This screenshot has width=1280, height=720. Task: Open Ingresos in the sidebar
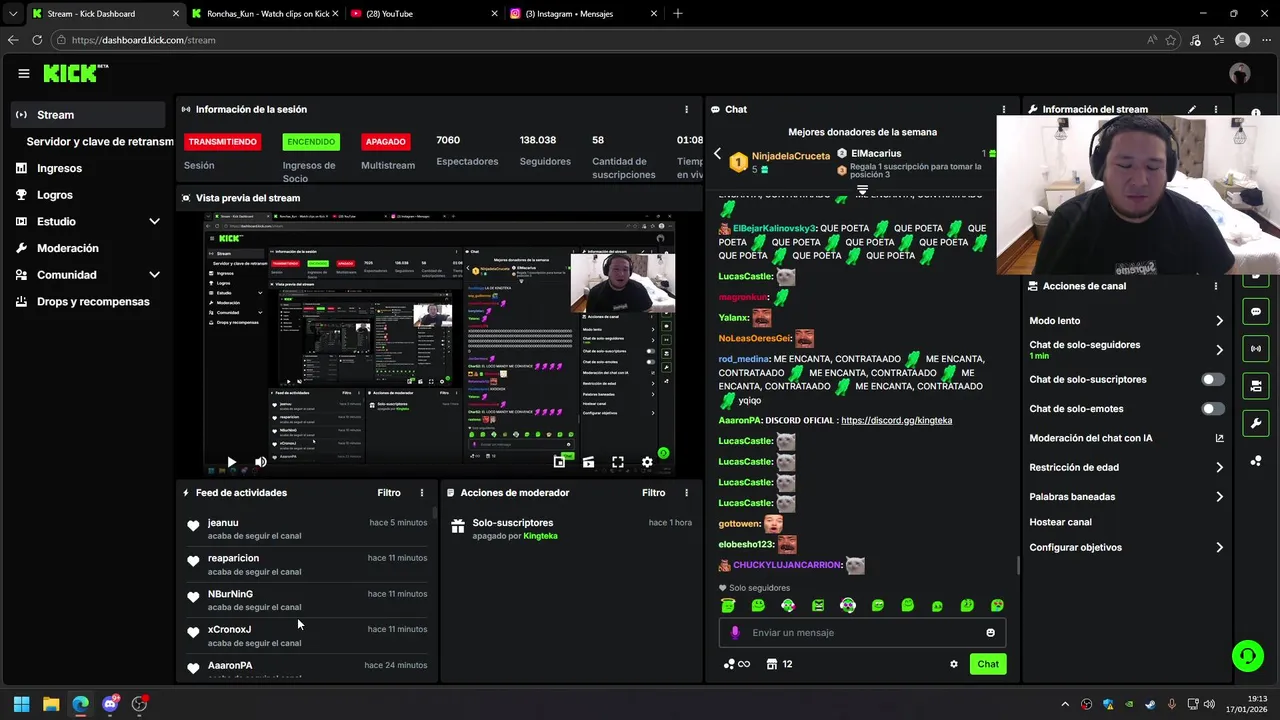click(59, 168)
